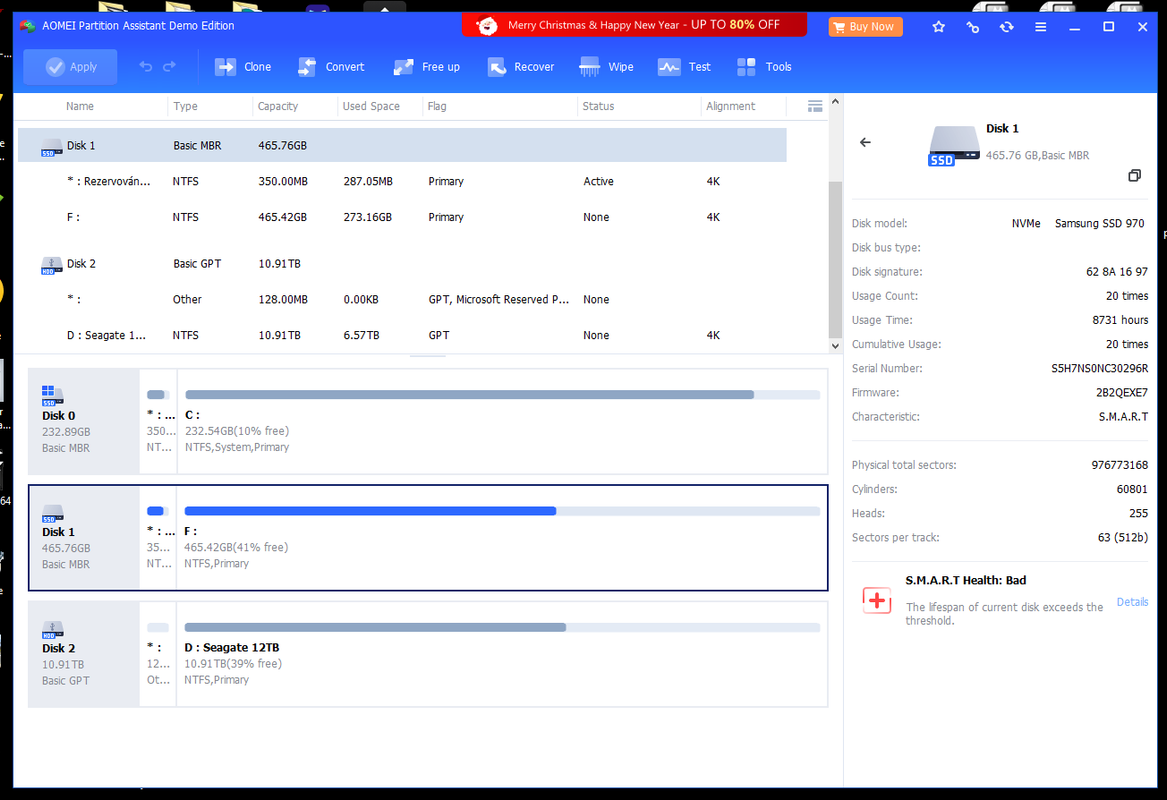The image size is (1167, 800).
Task: Select D: Seagate 12TB block in disk map
Action: [502, 654]
